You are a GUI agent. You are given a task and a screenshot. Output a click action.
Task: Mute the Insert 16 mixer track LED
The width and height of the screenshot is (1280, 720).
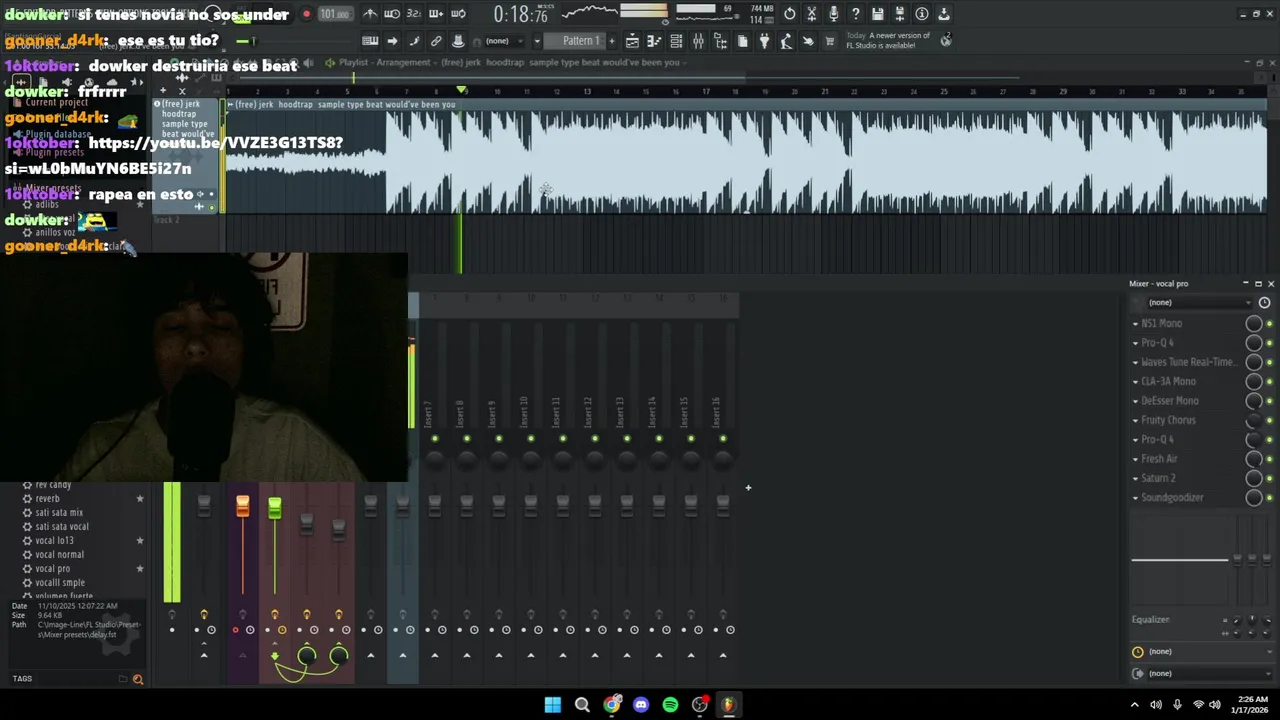722,438
